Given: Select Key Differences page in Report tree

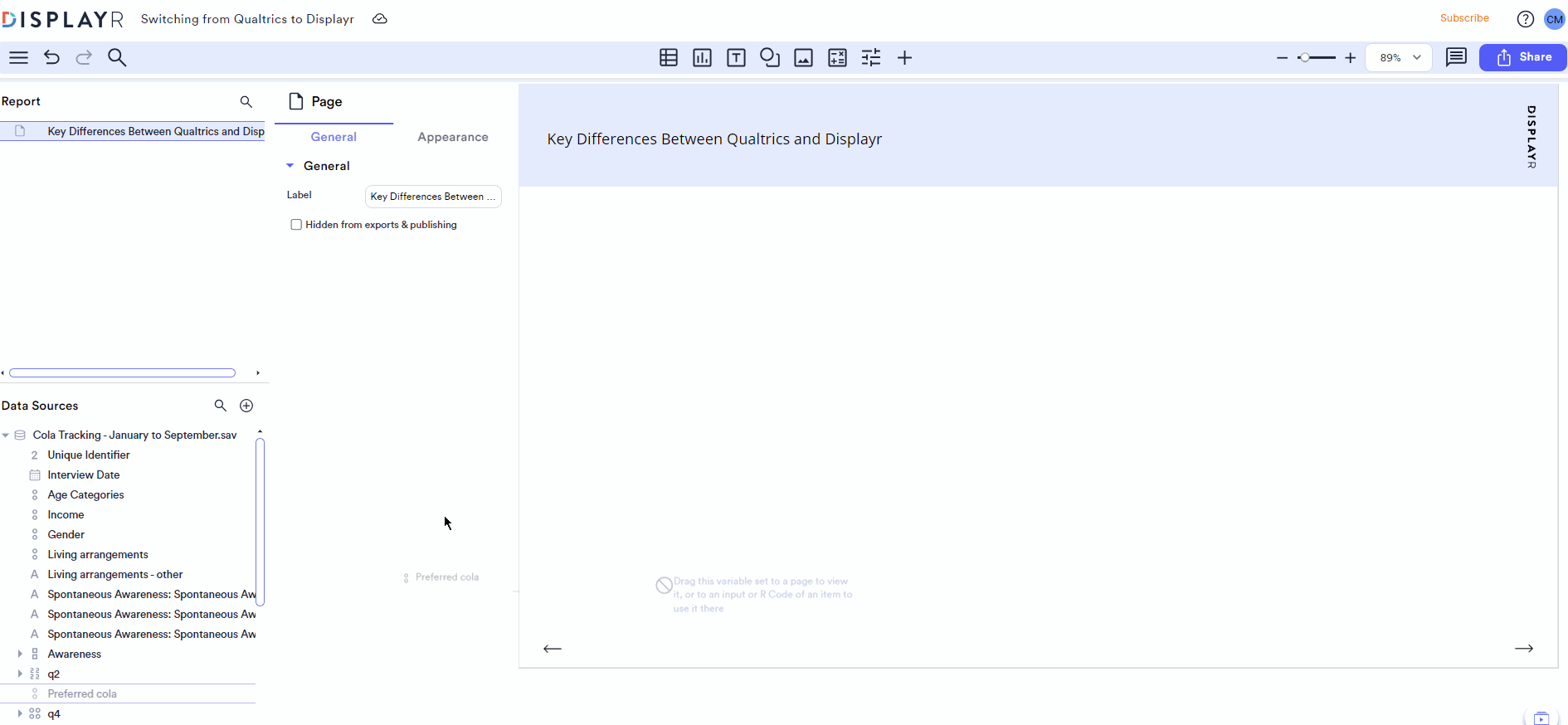Looking at the screenshot, I should (x=133, y=131).
